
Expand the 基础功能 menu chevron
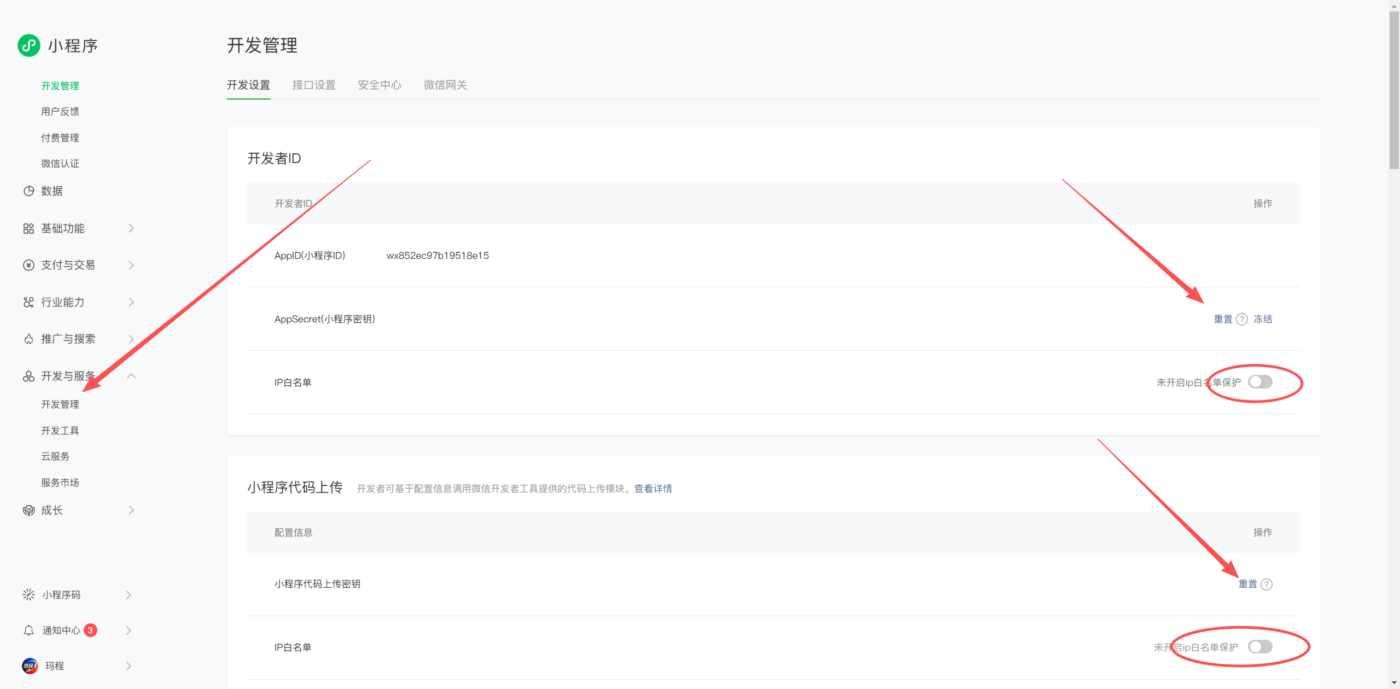click(131, 228)
